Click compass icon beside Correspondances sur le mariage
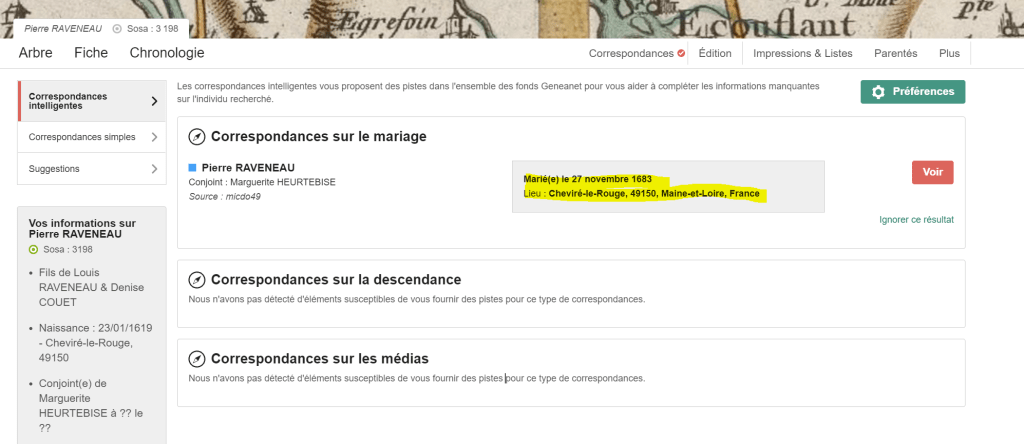The height and width of the screenshot is (444, 1024). (197, 137)
